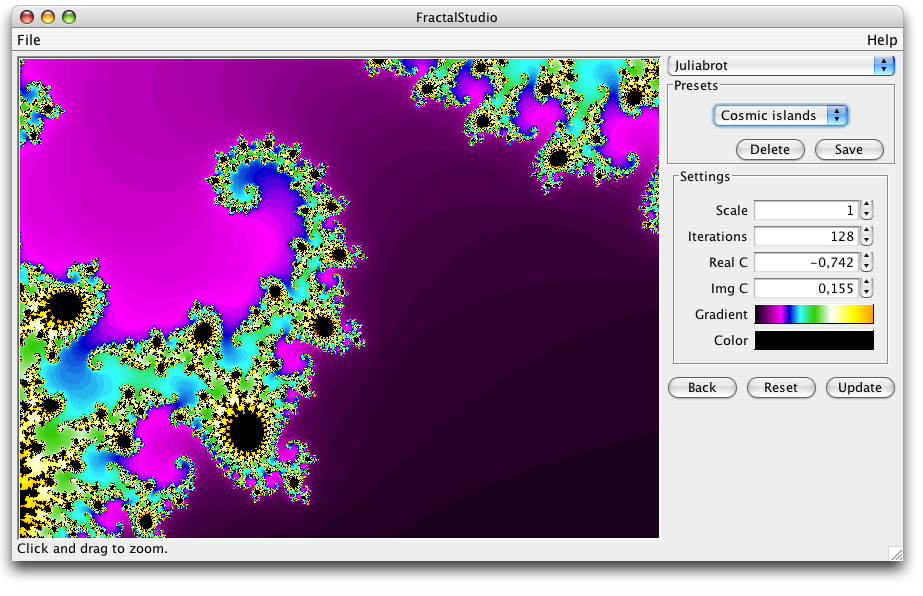
Task: Expand the Iterations stepper control
Action: point(866,236)
